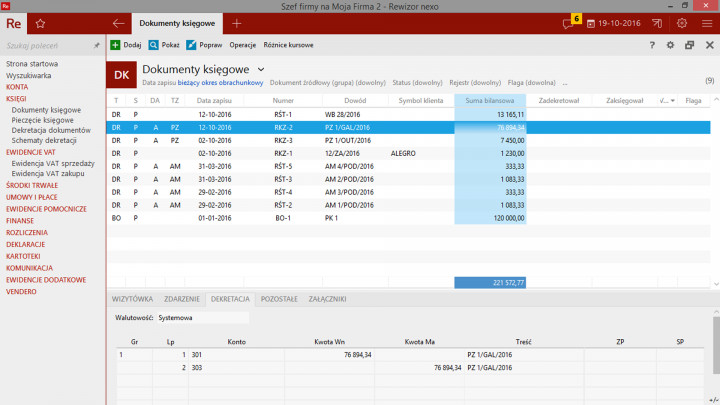
Task: Open the hamburger menu in title bar
Action: point(707,23)
